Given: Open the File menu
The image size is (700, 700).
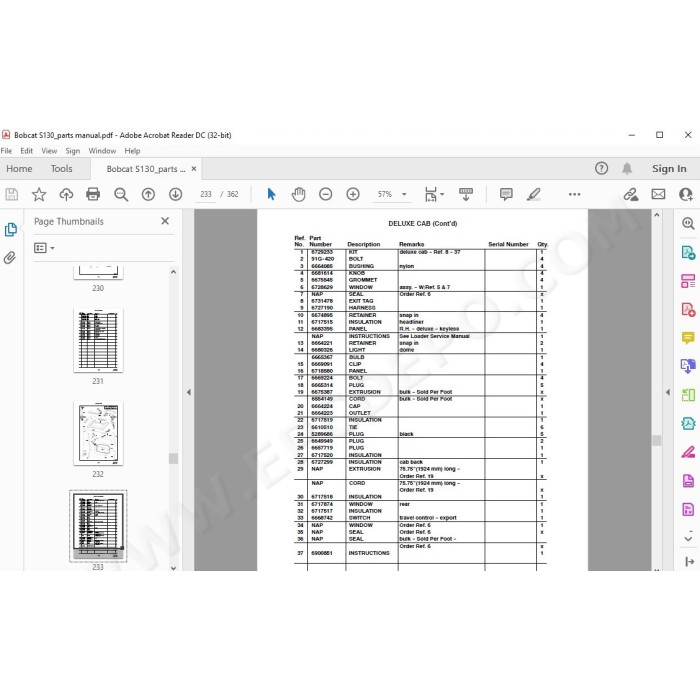Looking at the screenshot, I should pos(6,151).
